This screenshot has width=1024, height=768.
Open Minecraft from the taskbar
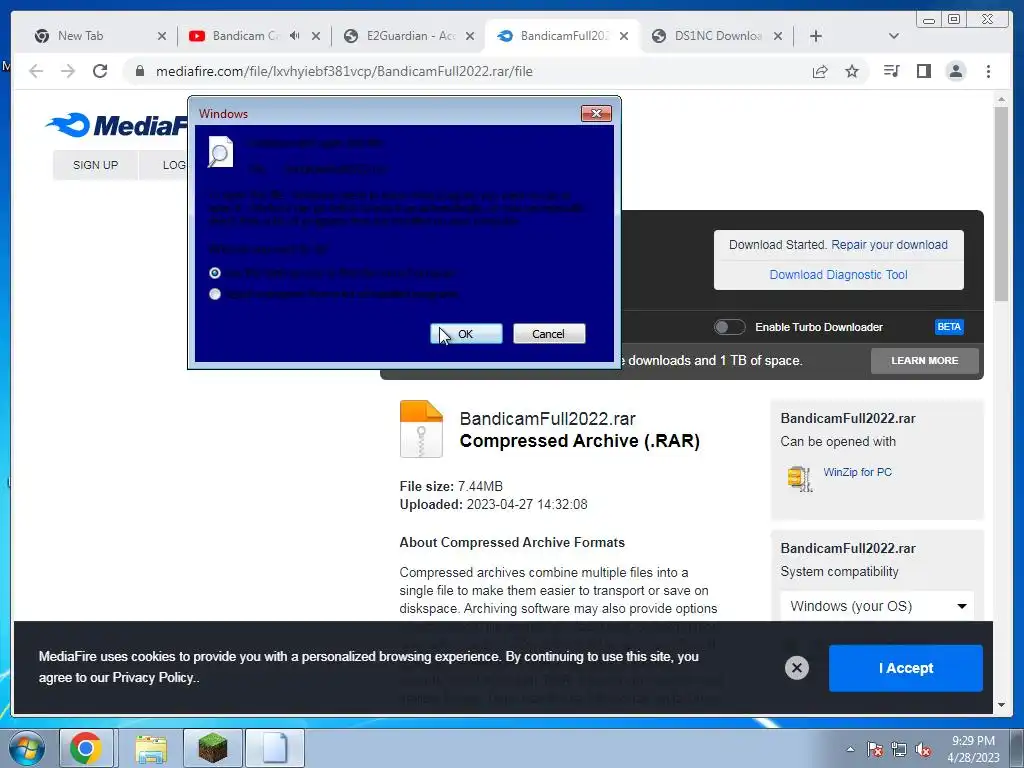coord(213,748)
